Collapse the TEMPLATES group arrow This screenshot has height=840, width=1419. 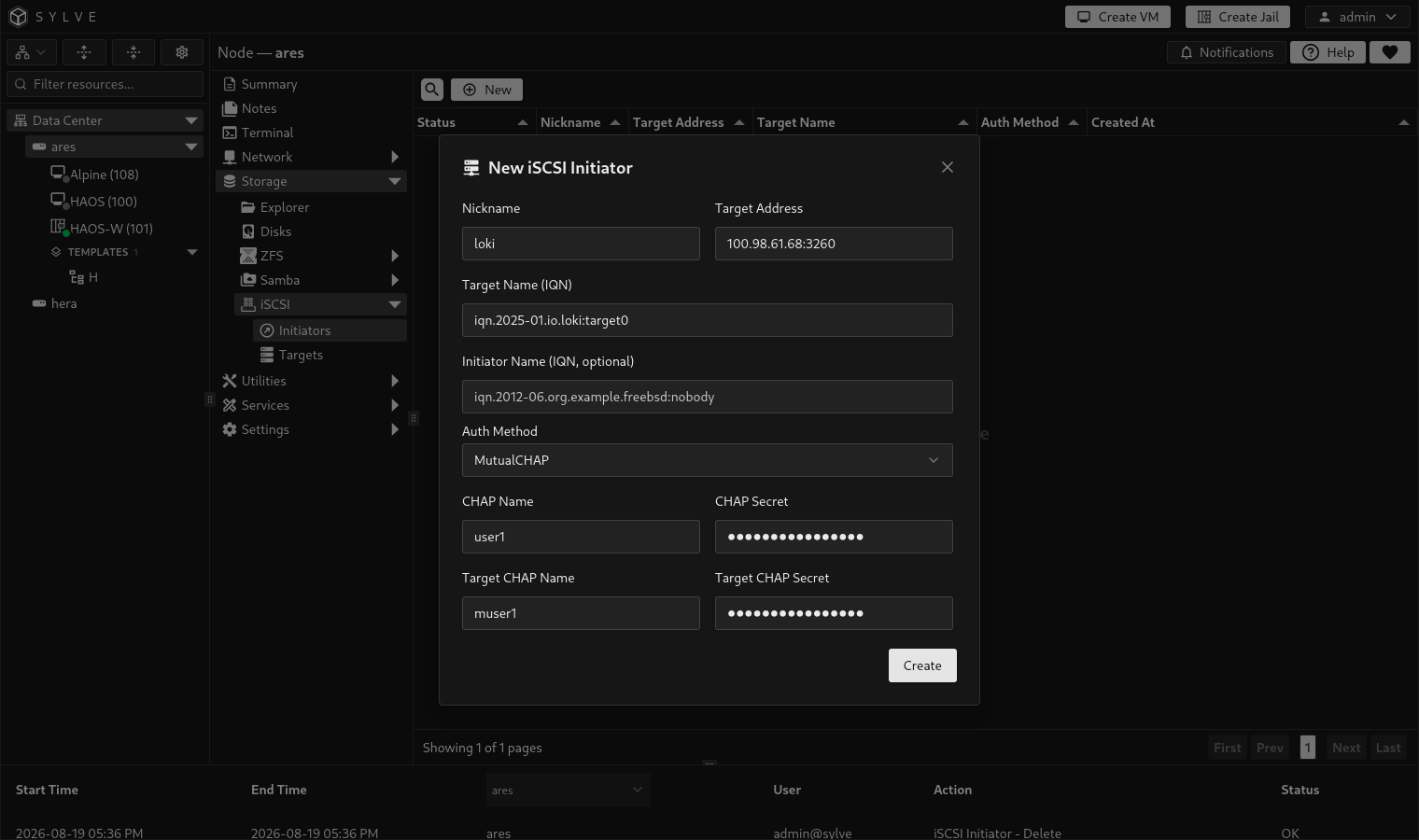click(192, 252)
